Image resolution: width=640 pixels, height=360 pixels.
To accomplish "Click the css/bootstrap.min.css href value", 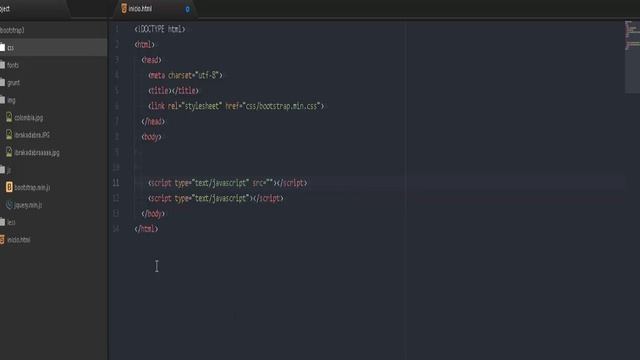I will [x=282, y=106].
